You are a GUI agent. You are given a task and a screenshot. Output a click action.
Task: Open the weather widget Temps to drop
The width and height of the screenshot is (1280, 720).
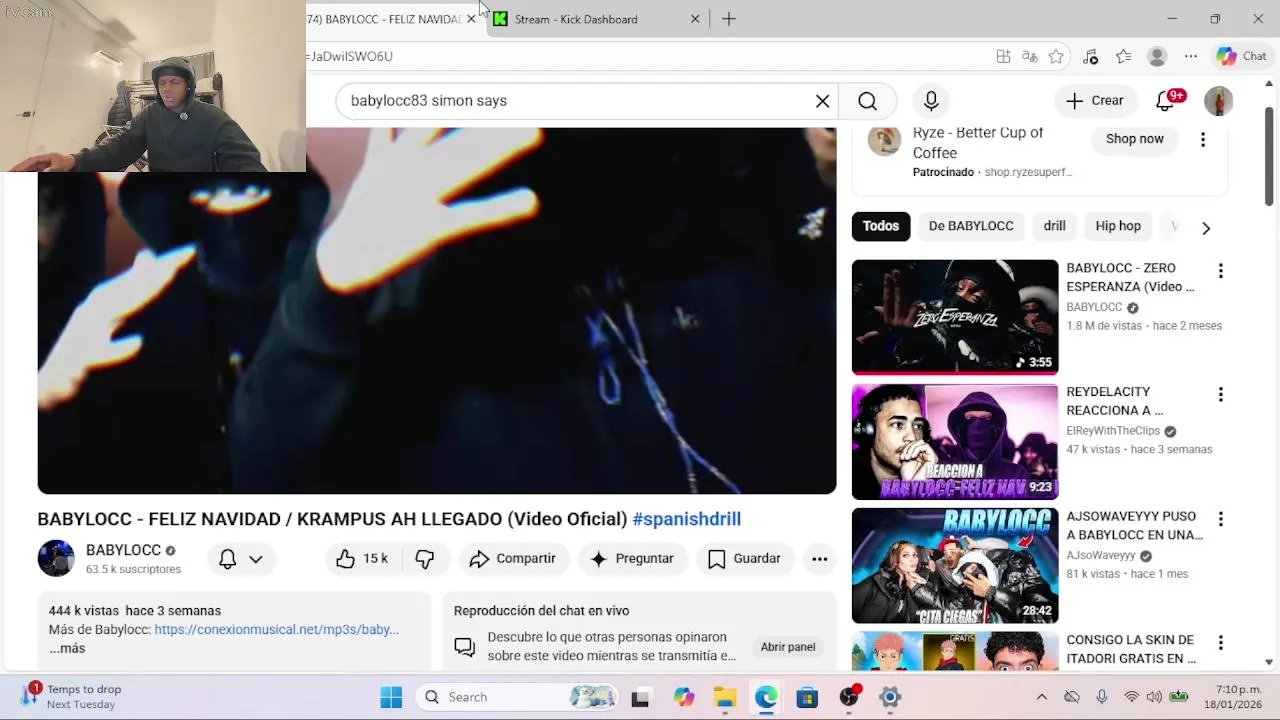tap(72, 697)
